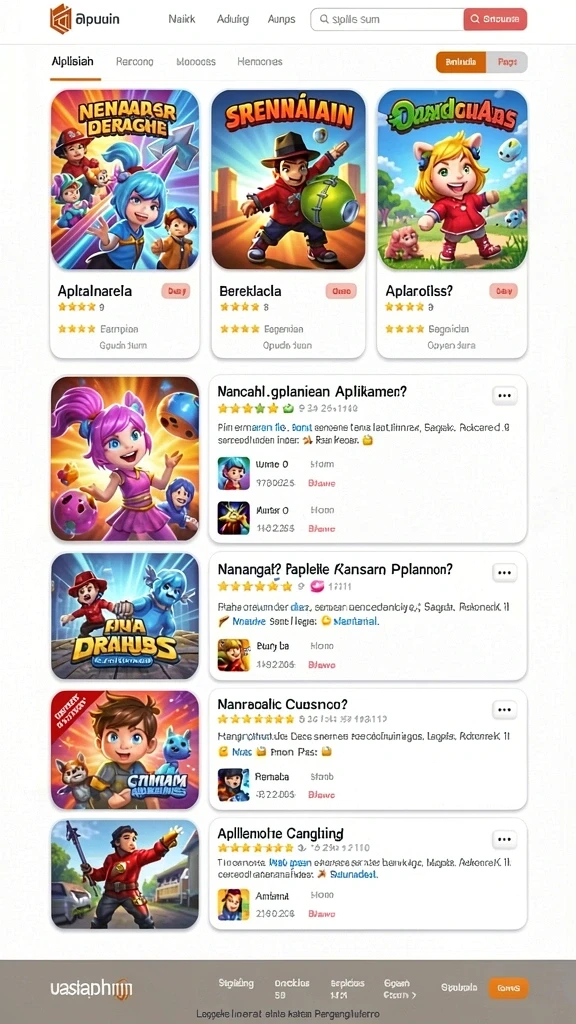Open the more options menu for Nancahl.gplaniean Aplikamen
The width and height of the screenshot is (576, 1024).
[x=504, y=395]
